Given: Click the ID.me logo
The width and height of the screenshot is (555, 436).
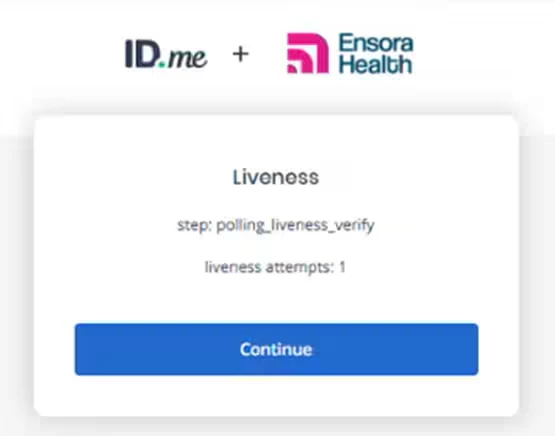Looking at the screenshot, I should coord(166,54).
